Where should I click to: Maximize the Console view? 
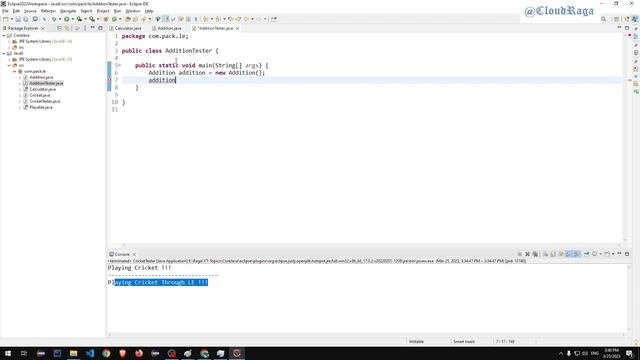pos(627,254)
